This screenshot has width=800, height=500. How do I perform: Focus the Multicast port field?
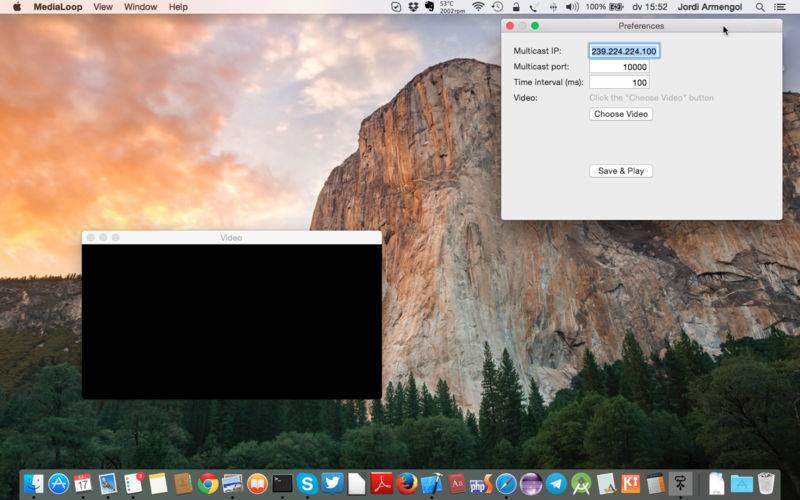619,67
